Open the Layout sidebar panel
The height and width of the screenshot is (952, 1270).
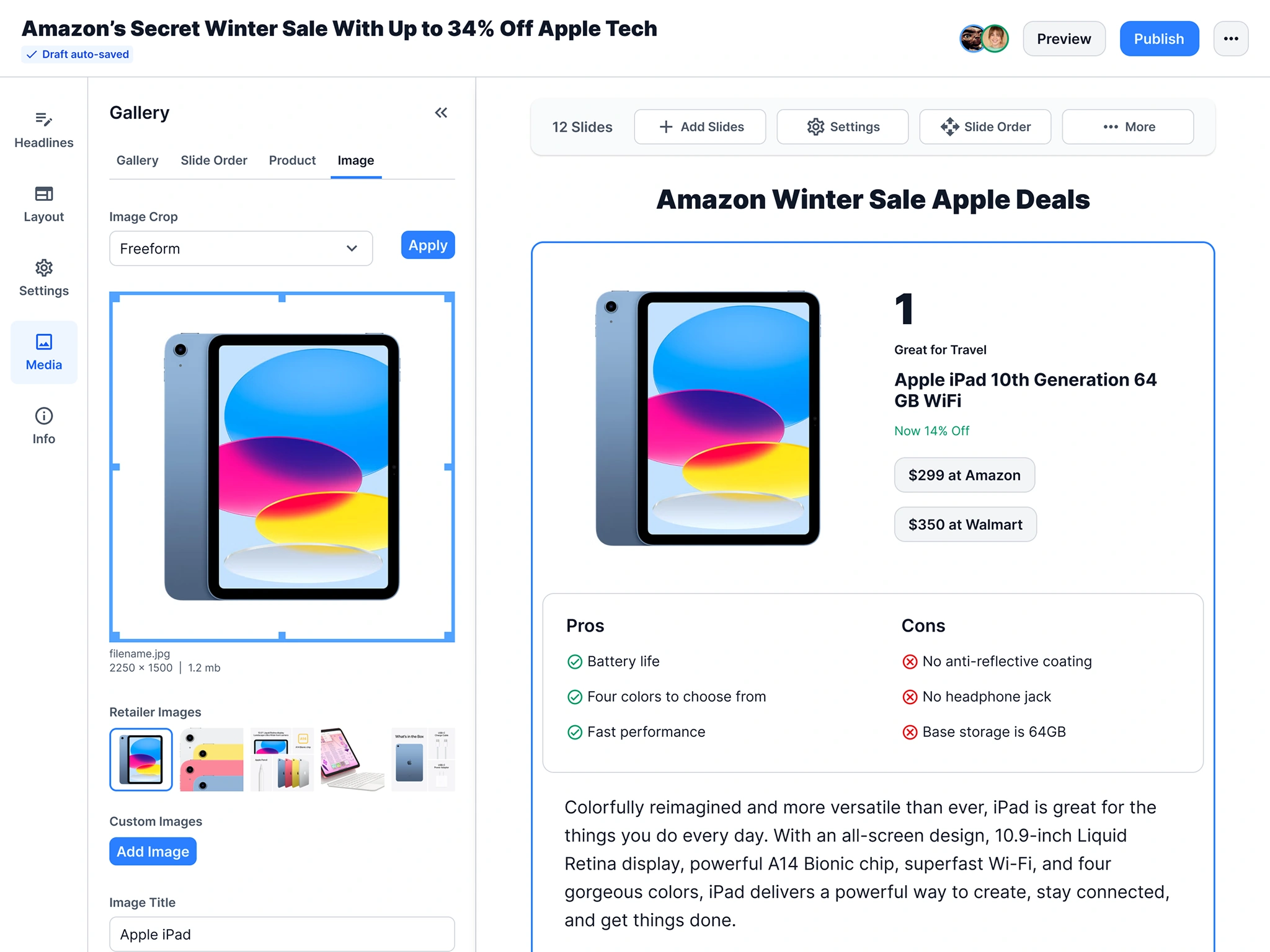(43, 205)
